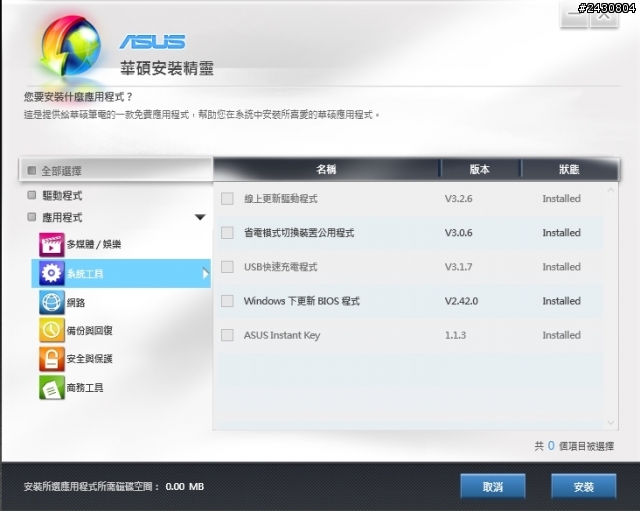This screenshot has width=640, height=511.
Task: Open the 商務工具 category
Action: point(85,387)
